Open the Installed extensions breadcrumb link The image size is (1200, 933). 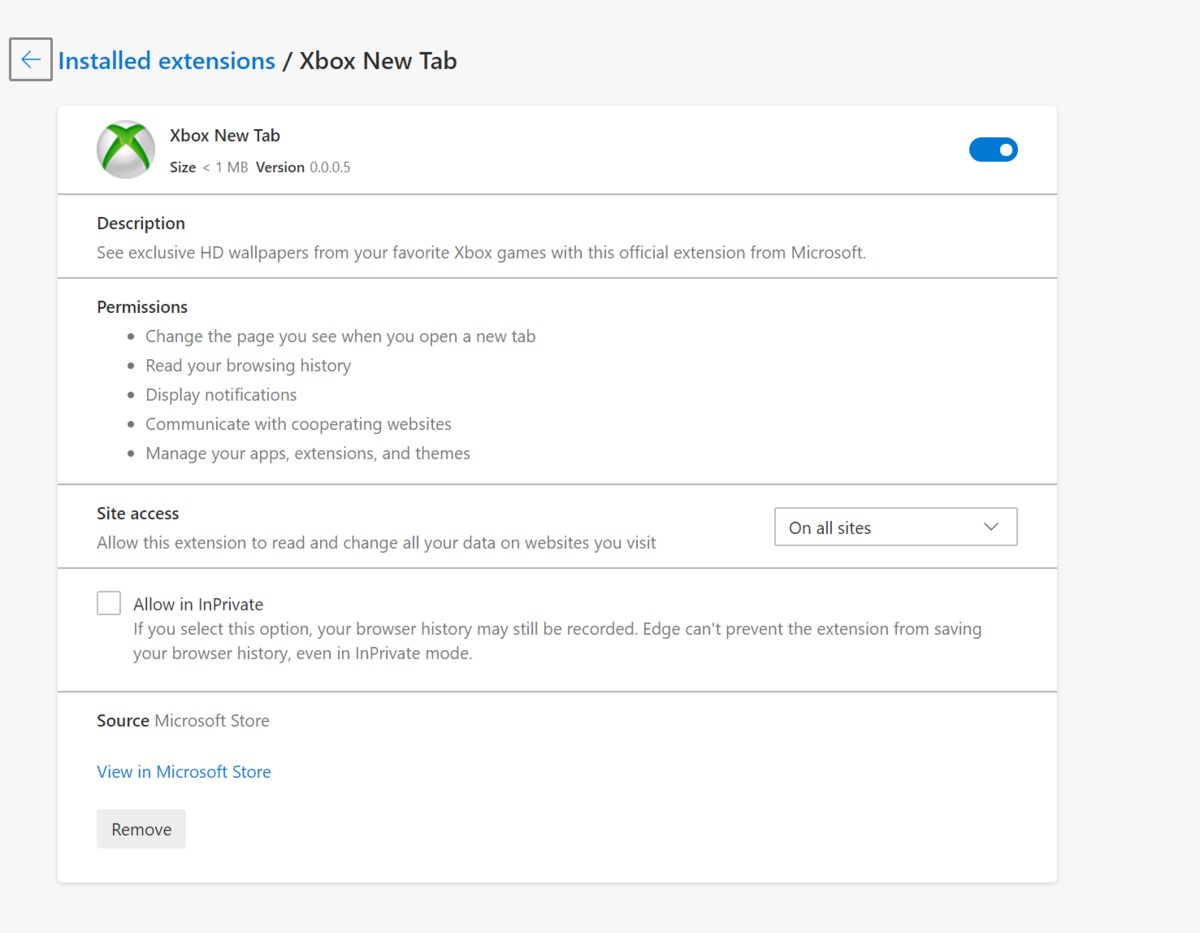(166, 61)
